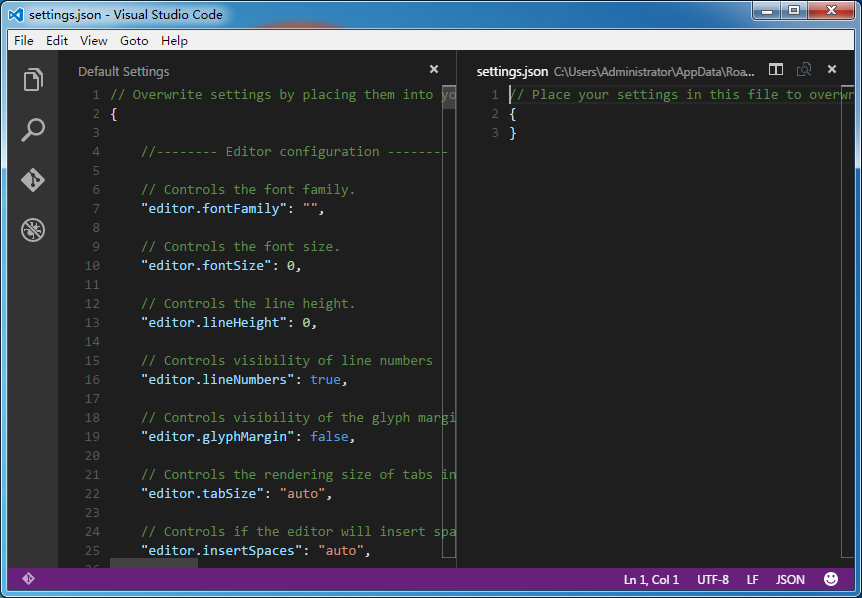Close the Default Settings editor
This screenshot has width=862, height=598.
pos(434,70)
